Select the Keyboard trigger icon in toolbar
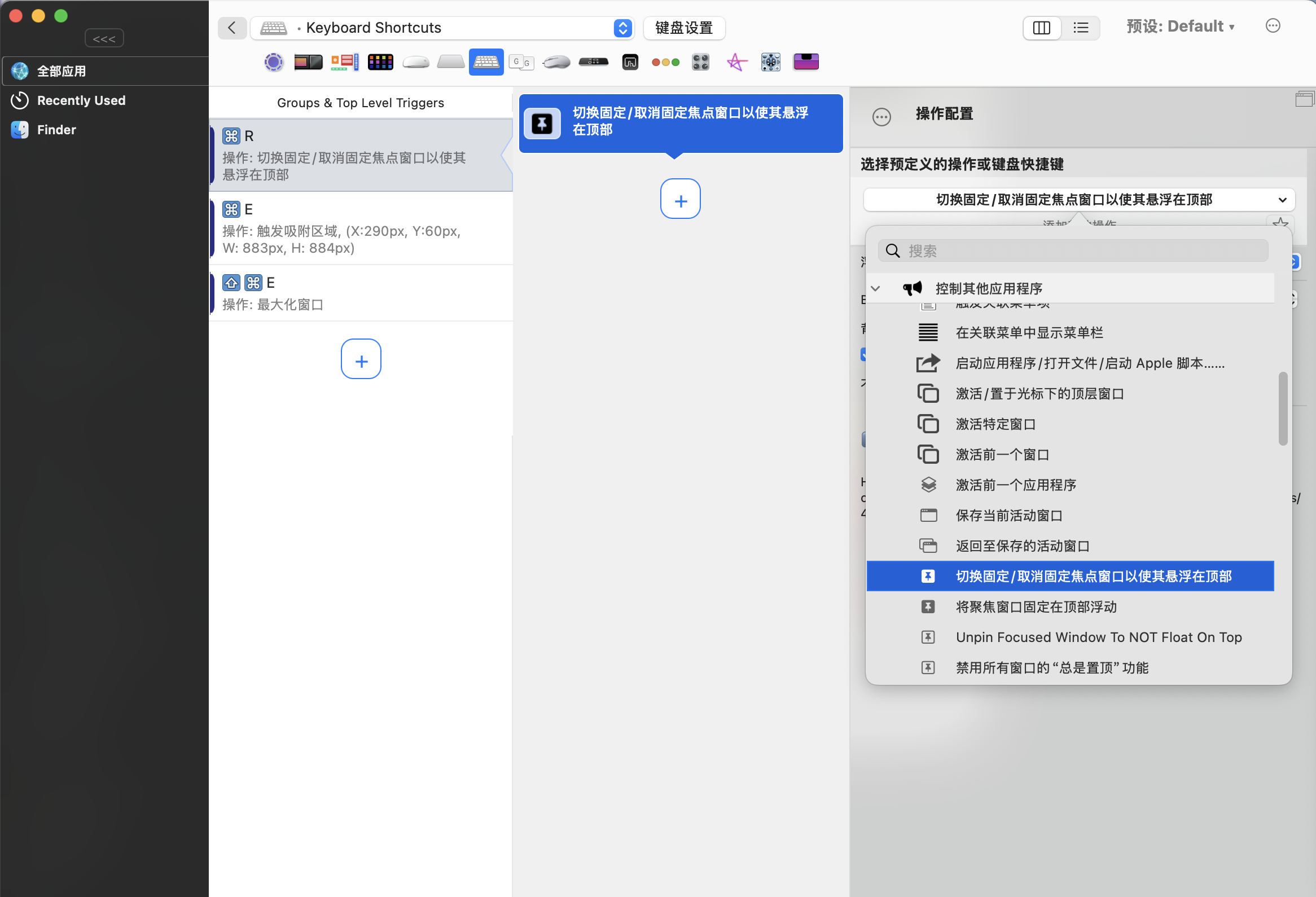This screenshot has height=897, width=1316. [x=486, y=61]
